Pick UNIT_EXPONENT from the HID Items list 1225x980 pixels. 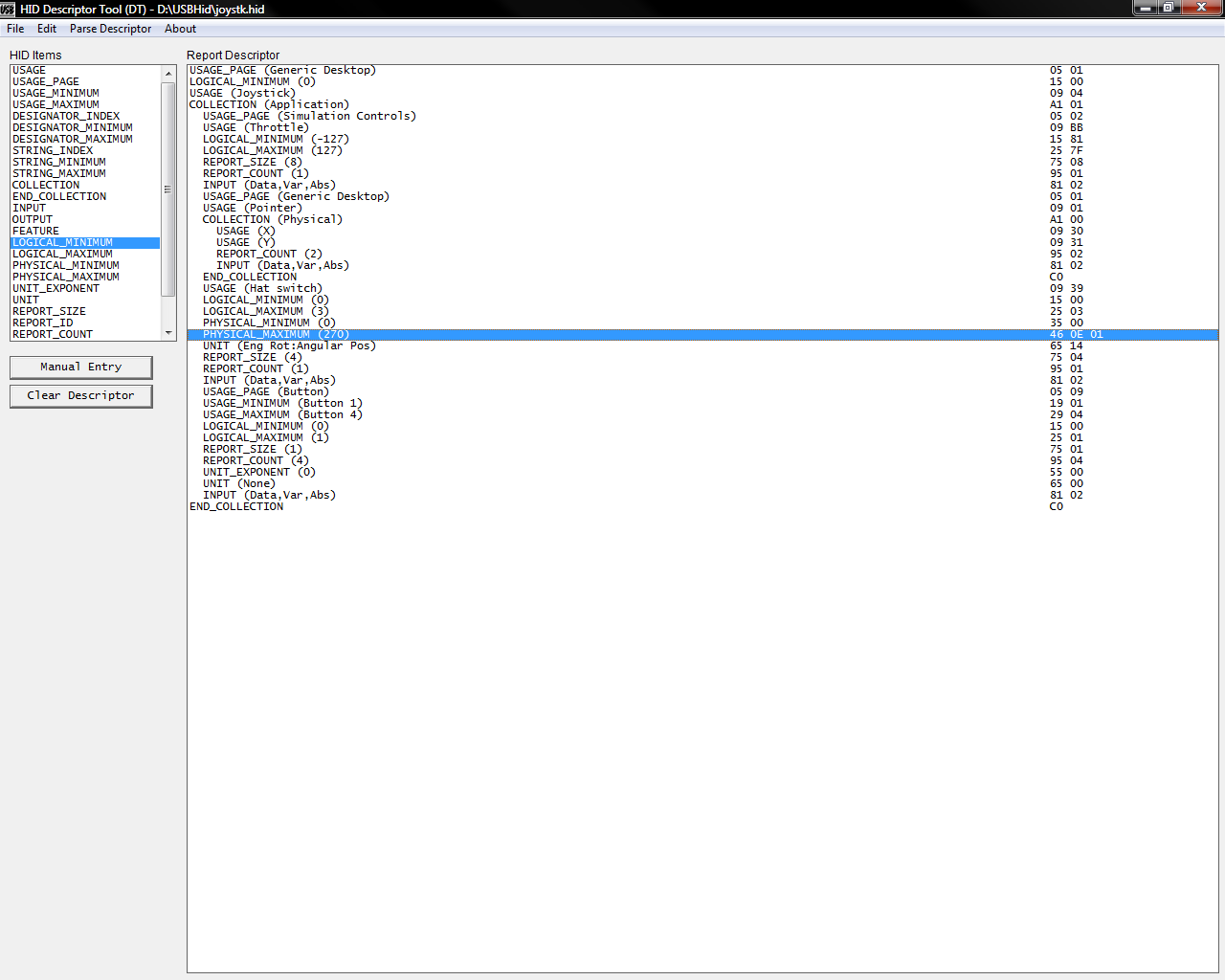56,289
